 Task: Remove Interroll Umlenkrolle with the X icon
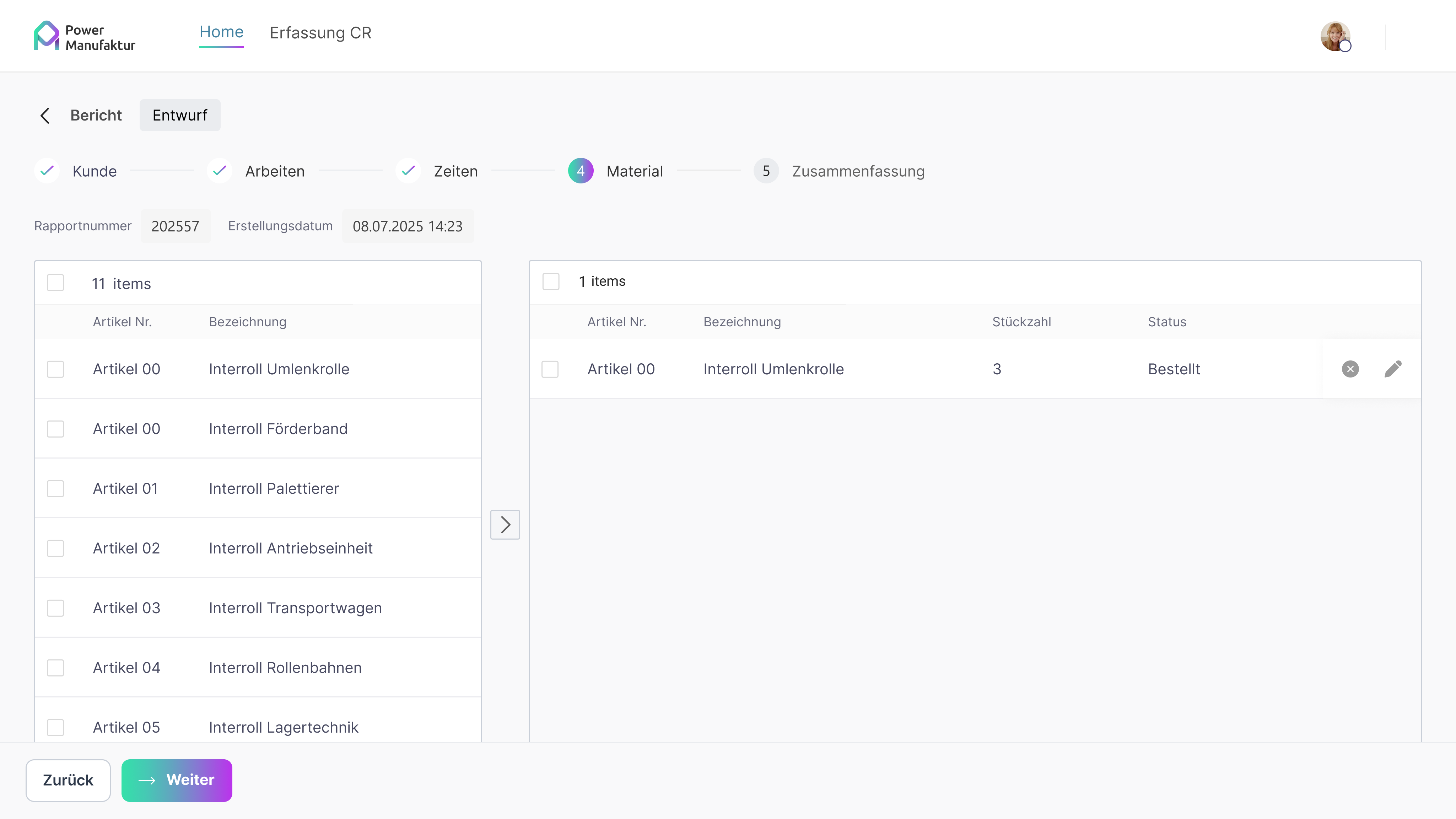1350,369
